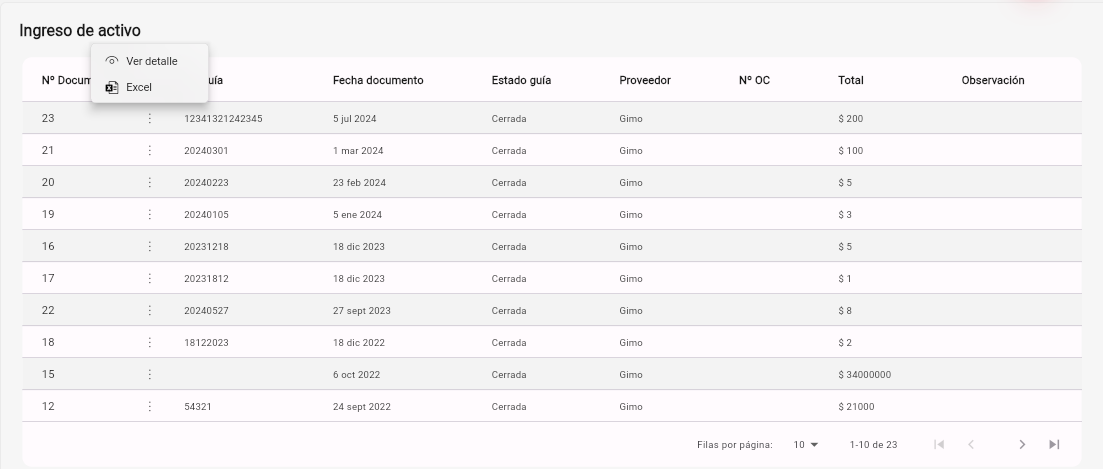The height and width of the screenshot is (469, 1103).
Task: Click the Estado guía column header
Action: coord(521,80)
